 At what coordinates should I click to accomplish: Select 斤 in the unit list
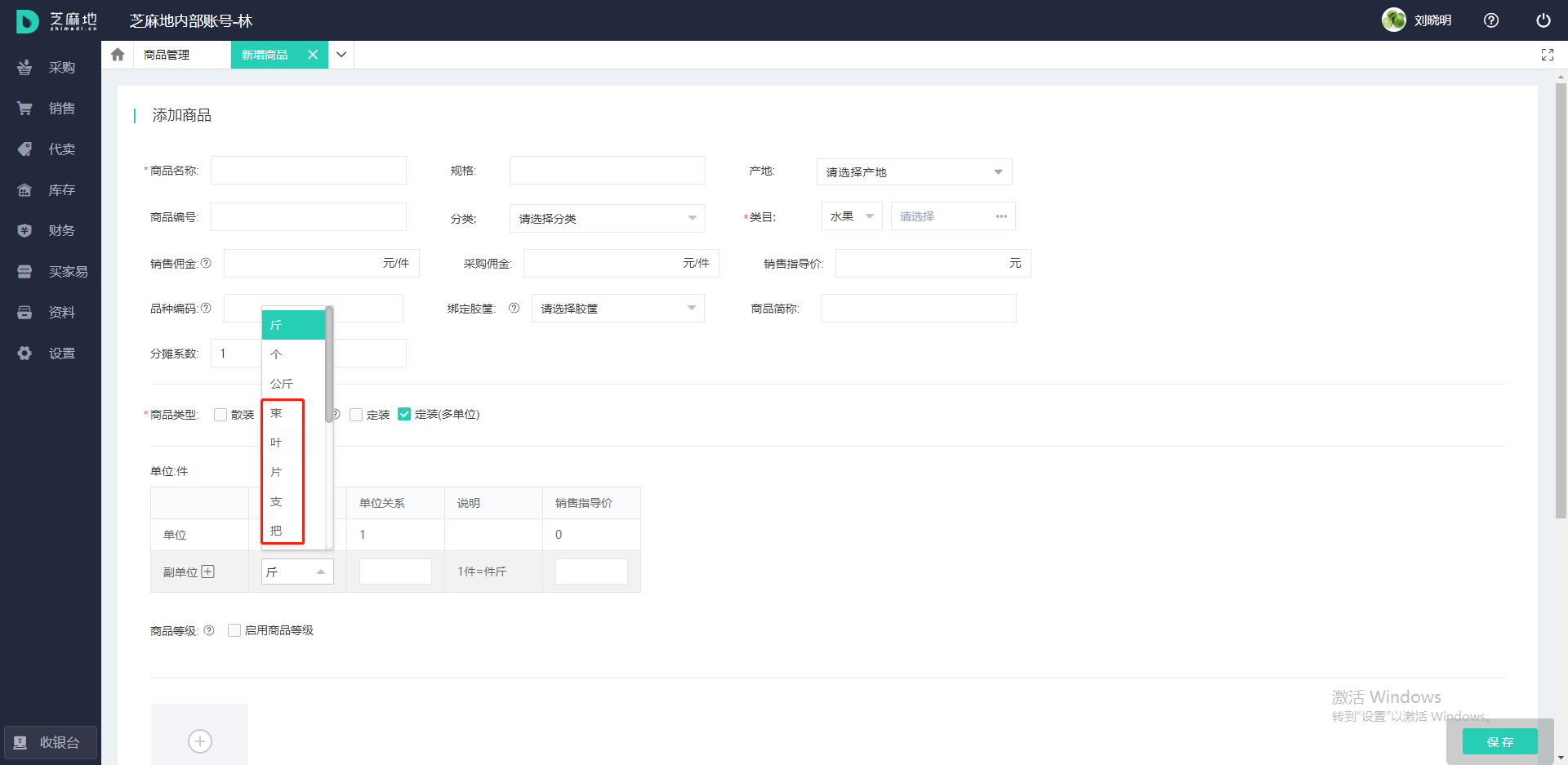293,325
